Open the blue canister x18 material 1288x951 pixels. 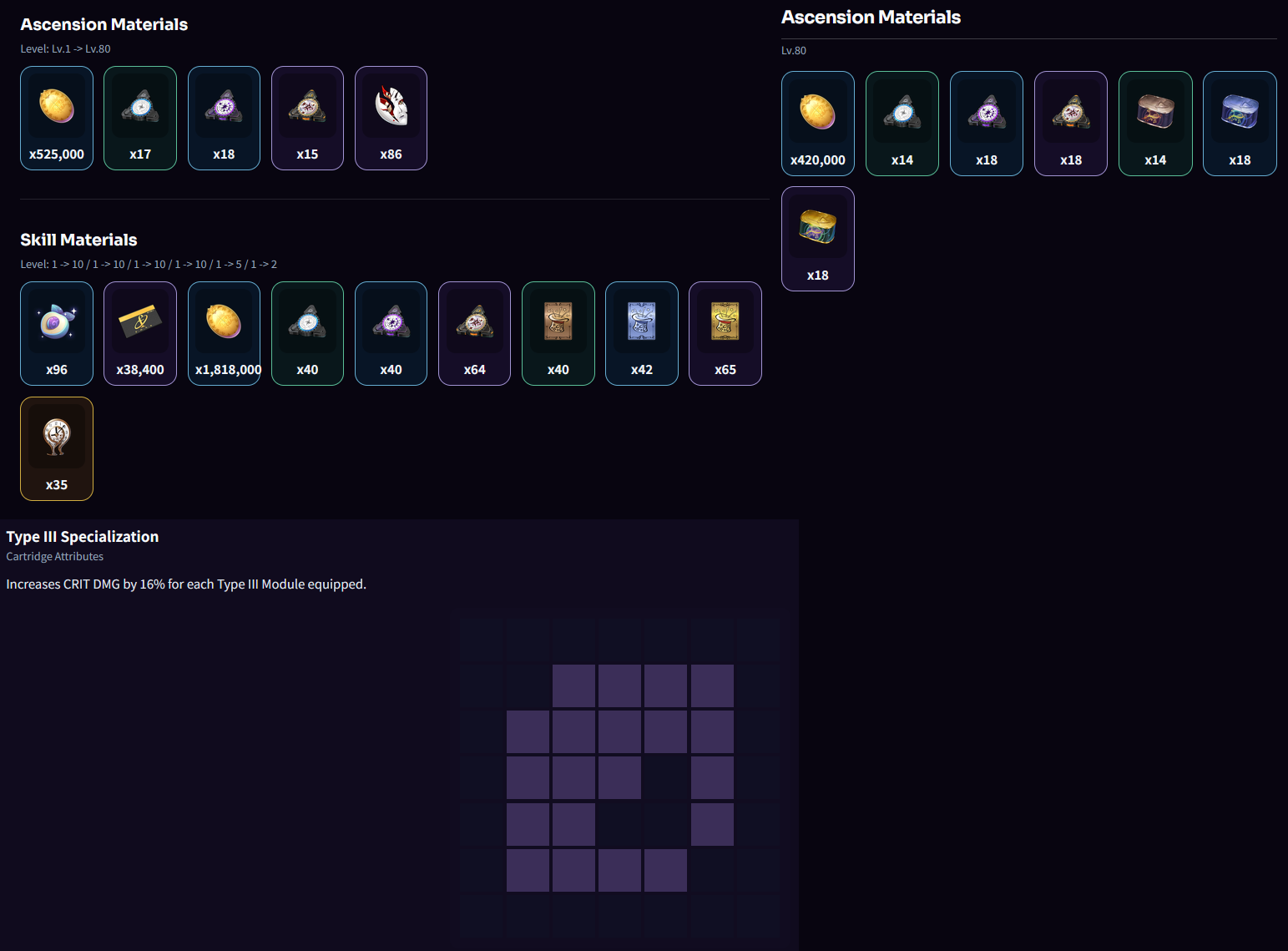tap(1240, 124)
